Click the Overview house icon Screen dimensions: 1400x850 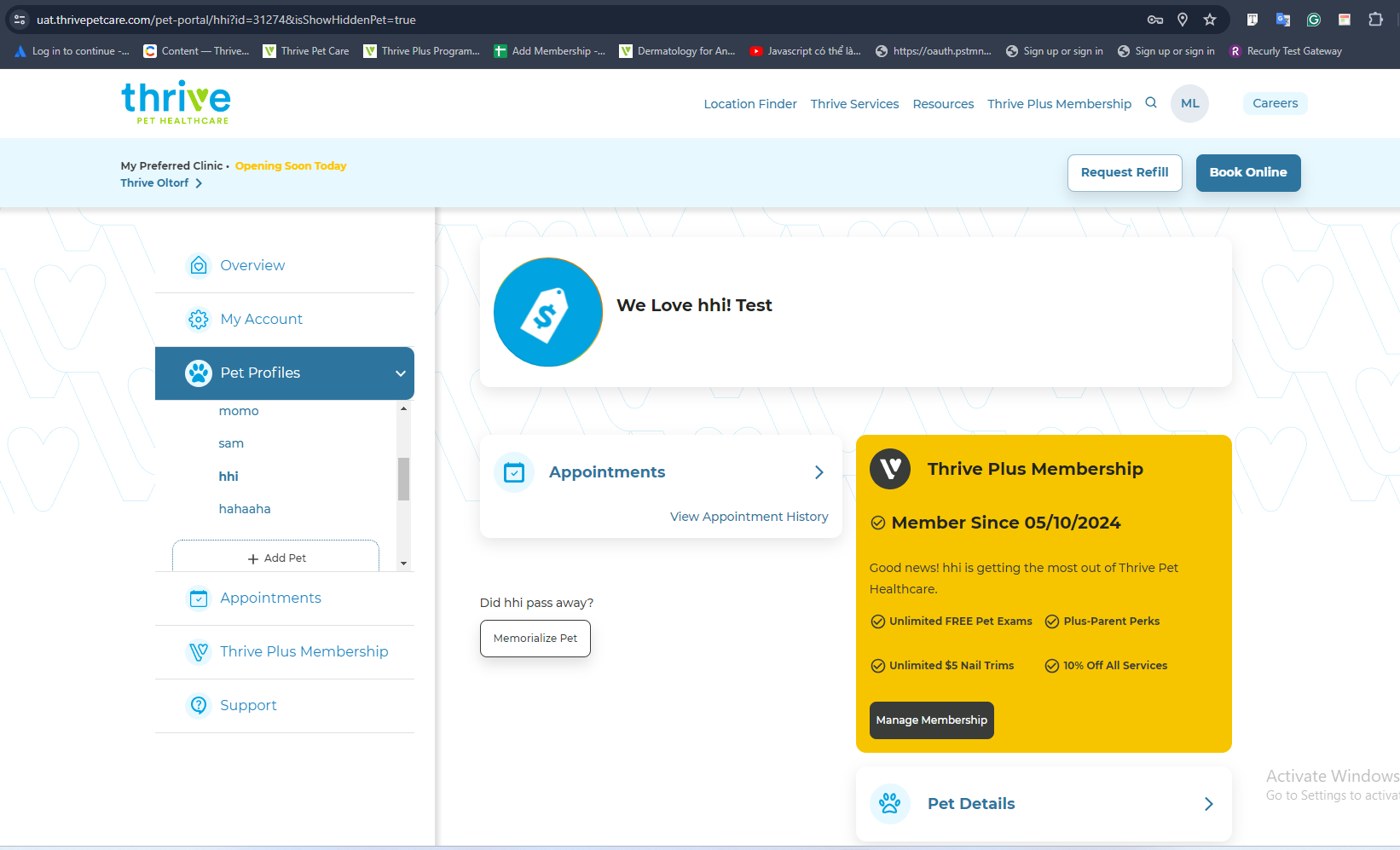click(199, 265)
